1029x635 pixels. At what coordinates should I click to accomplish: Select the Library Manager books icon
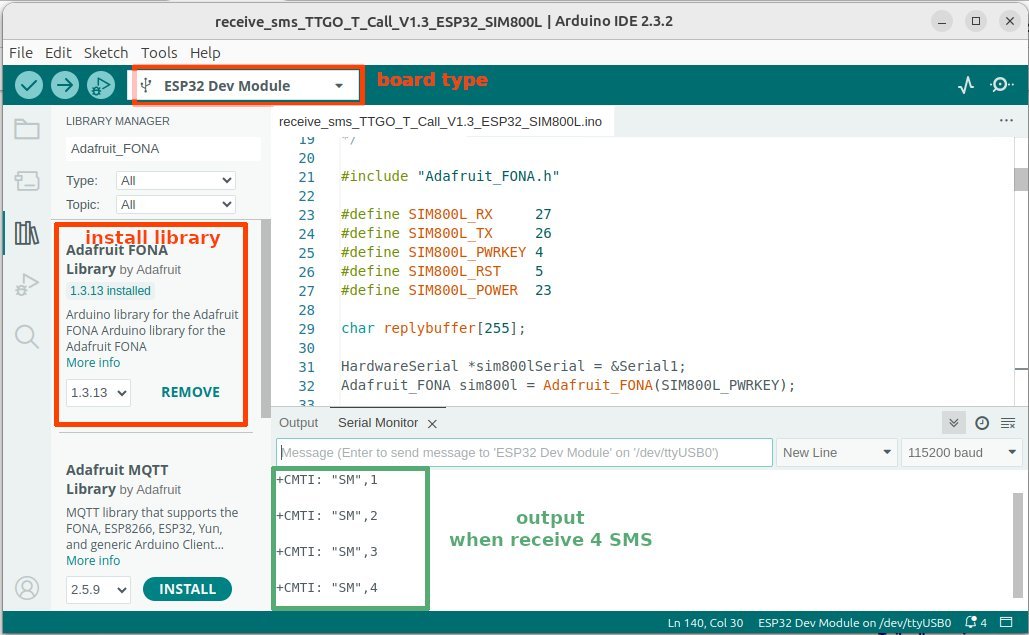(x=27, y=233)
